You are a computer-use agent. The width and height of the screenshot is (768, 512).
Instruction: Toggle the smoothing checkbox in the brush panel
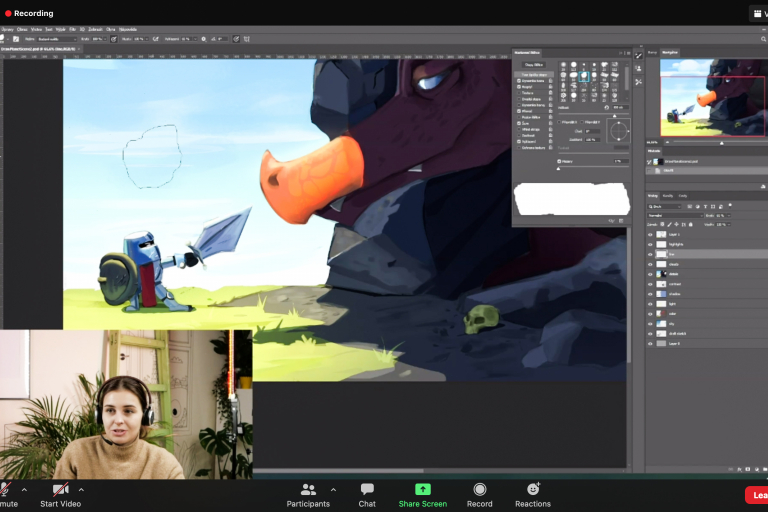pos(519,123)
